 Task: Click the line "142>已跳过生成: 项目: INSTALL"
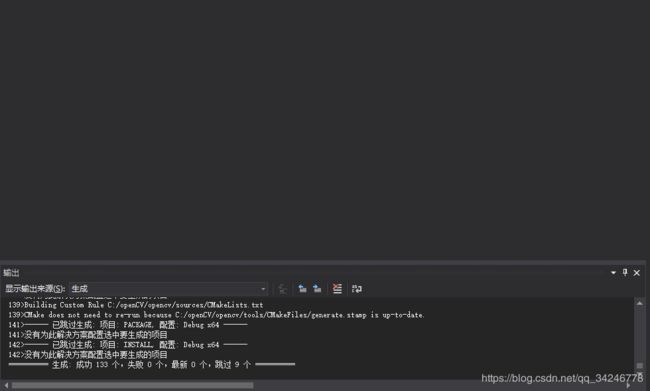(x=128, y=345)
